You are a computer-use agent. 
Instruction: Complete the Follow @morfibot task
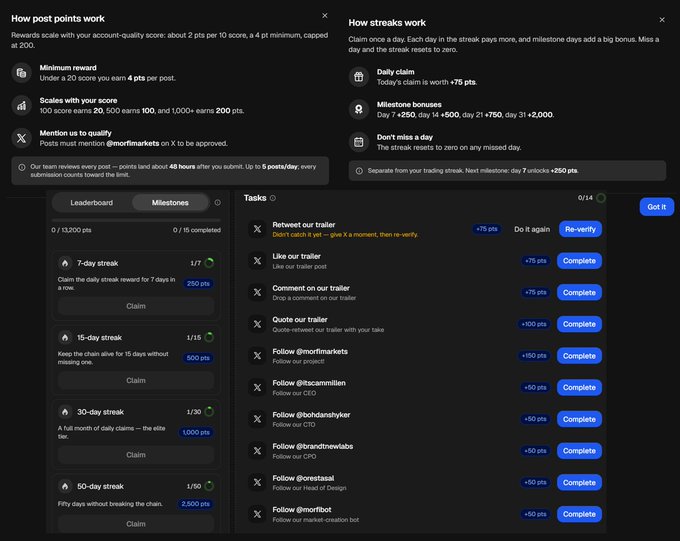click(x=579, y=514)
